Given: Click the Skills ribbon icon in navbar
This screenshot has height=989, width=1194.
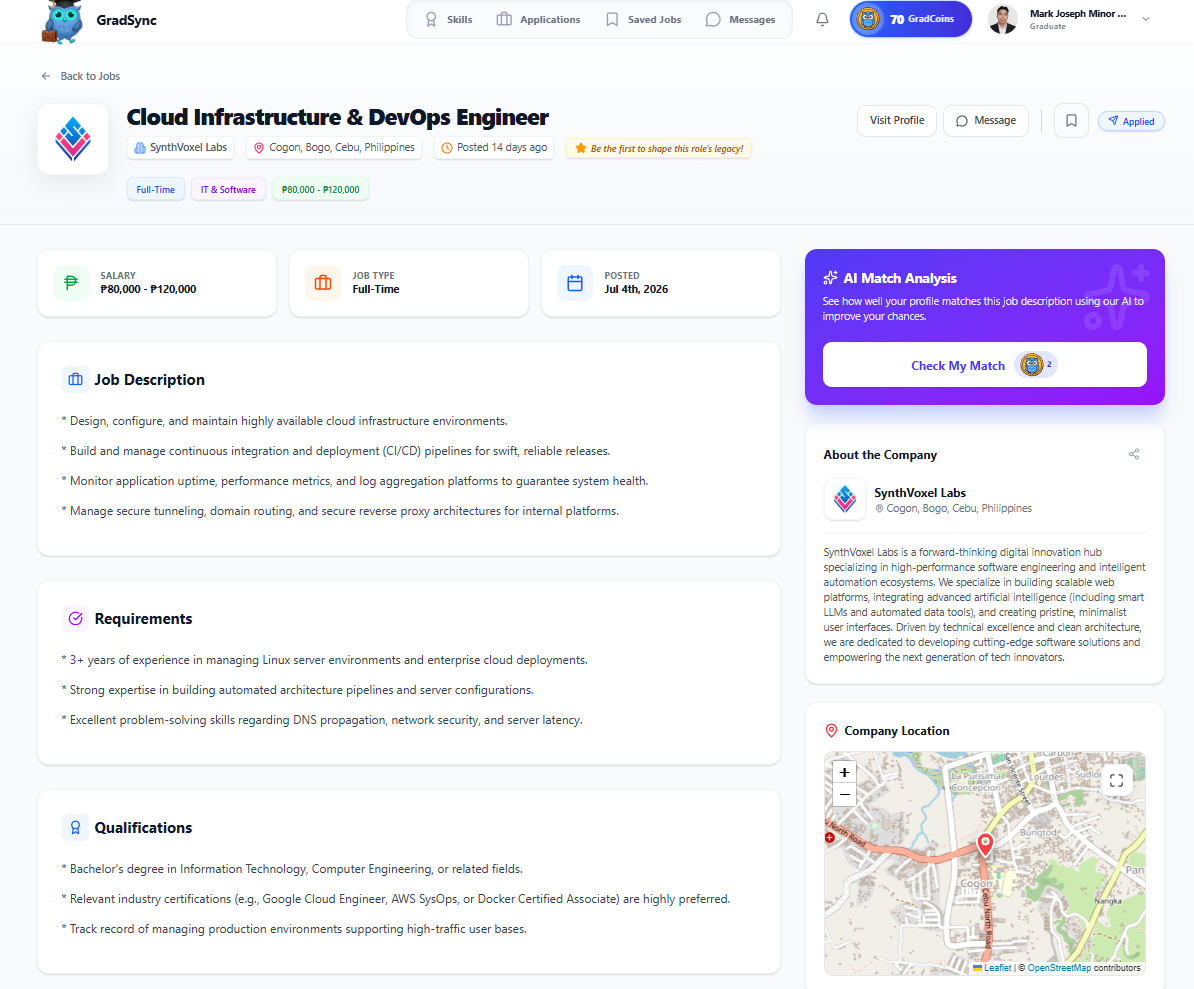Looking at the screenshot, I should click(x=431, y=20).
